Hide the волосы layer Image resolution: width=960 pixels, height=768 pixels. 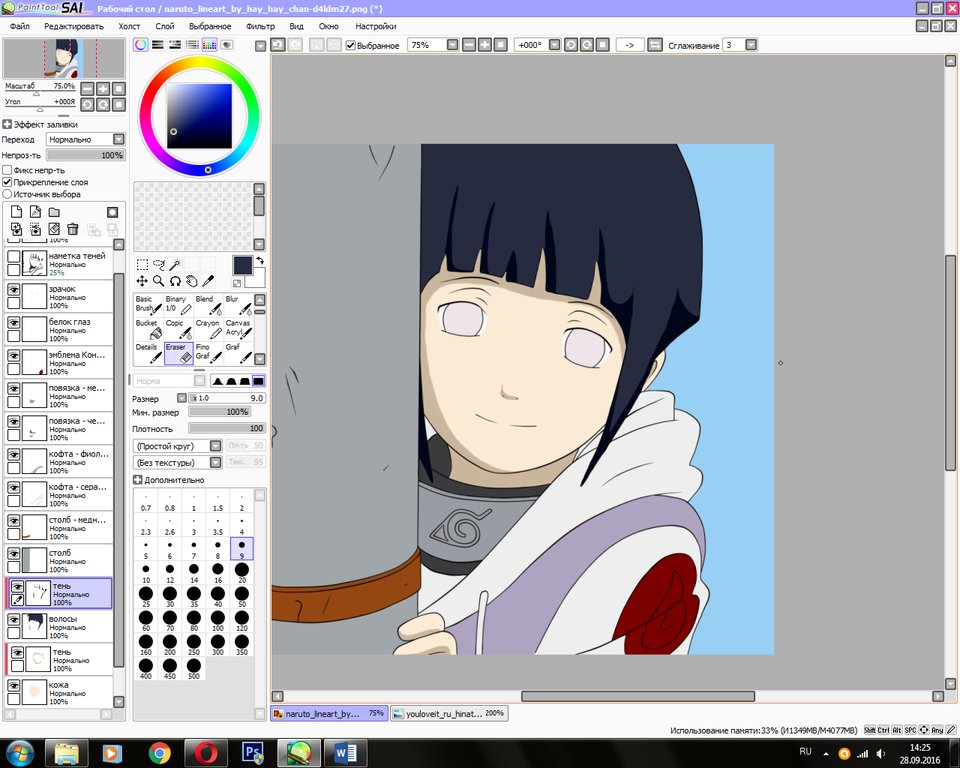pyautogui.click(x=13, y=620)
